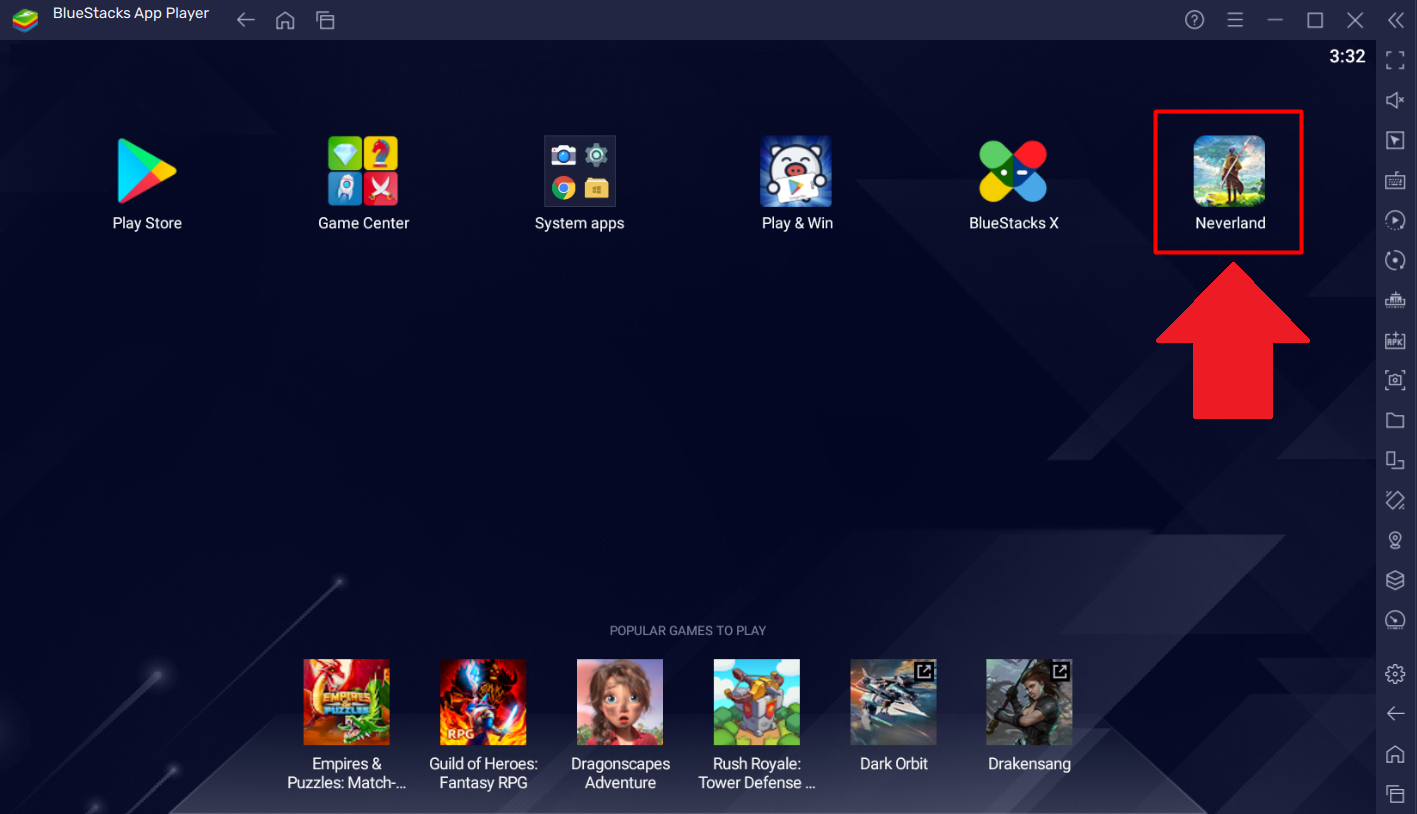Take a screenshot with the sidebar tool
1417x814 pixels.
[x=1394, y=380]
